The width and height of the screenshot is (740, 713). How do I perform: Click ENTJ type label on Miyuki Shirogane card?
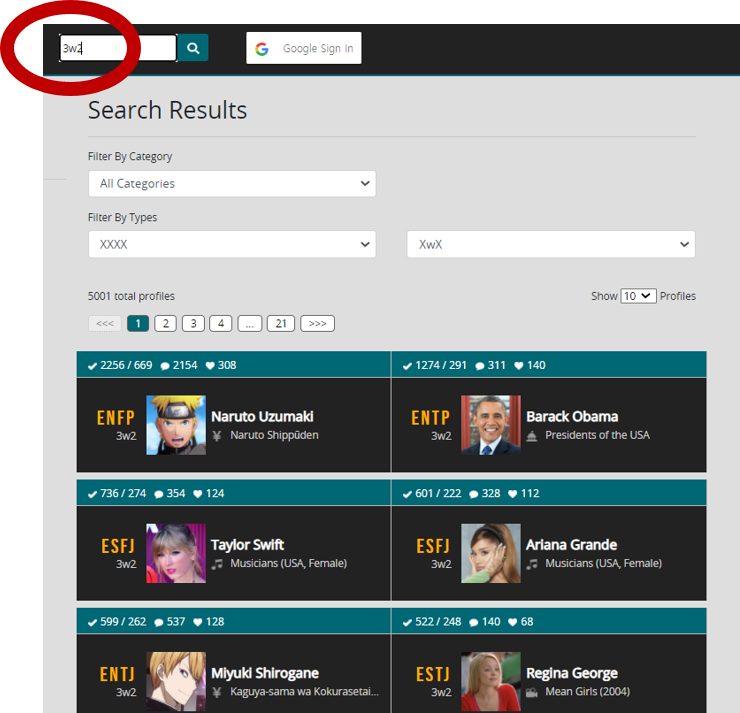pyautogui.click(x=117, y=674)
